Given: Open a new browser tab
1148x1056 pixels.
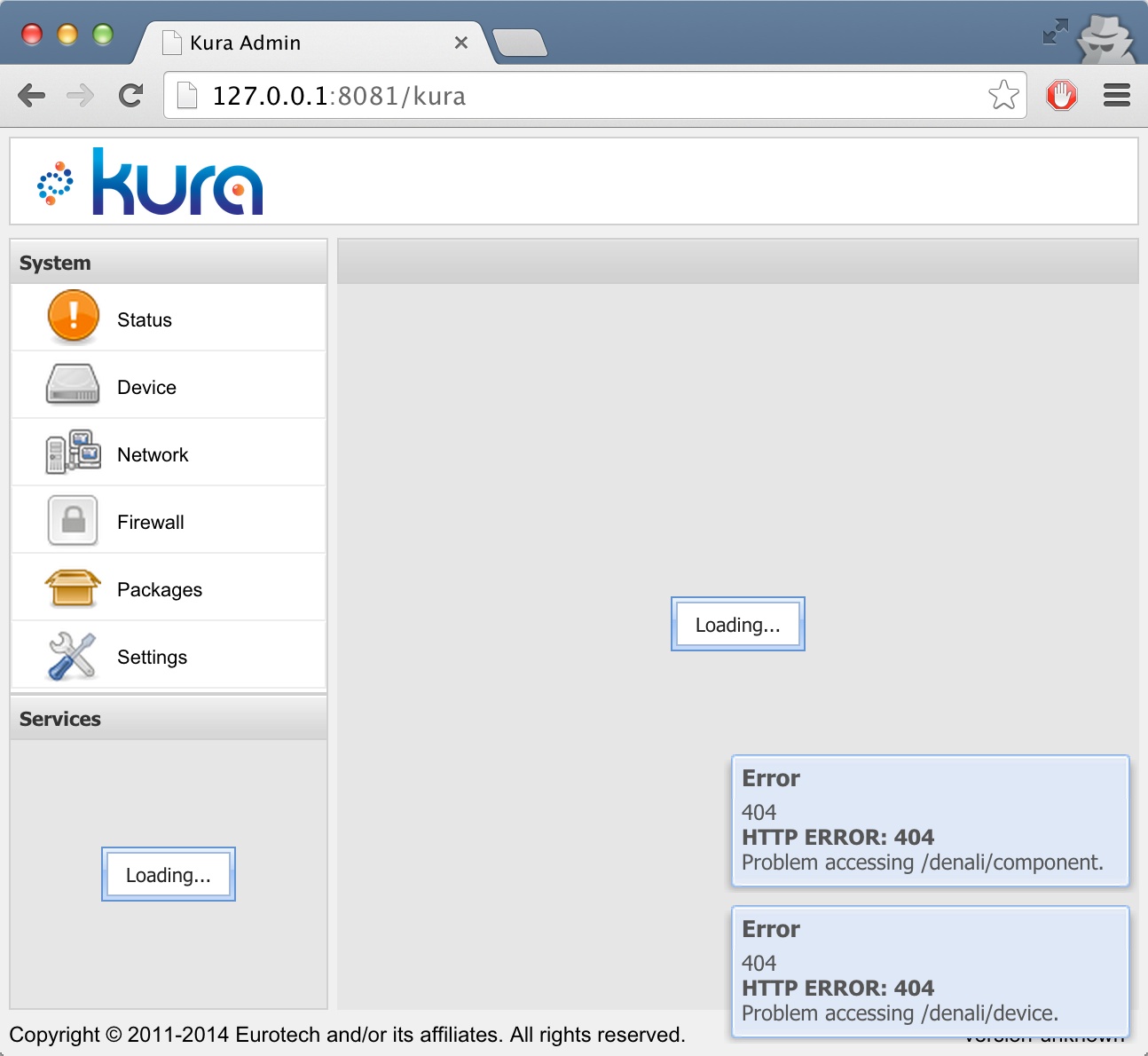Looking at the screenshot, I should tap(520, 43).
